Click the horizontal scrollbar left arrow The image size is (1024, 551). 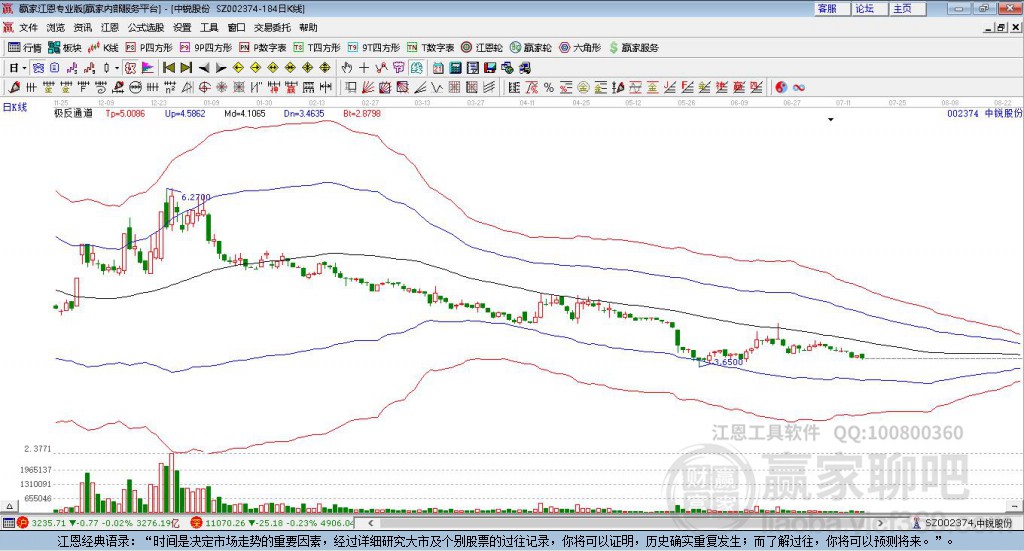(x=370, y=523)
